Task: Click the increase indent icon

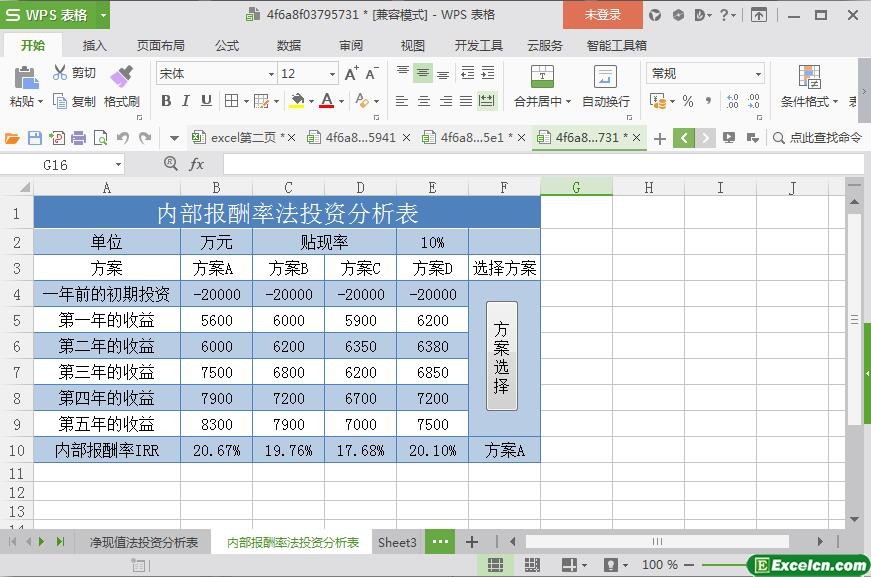Action: pos(488,73)
